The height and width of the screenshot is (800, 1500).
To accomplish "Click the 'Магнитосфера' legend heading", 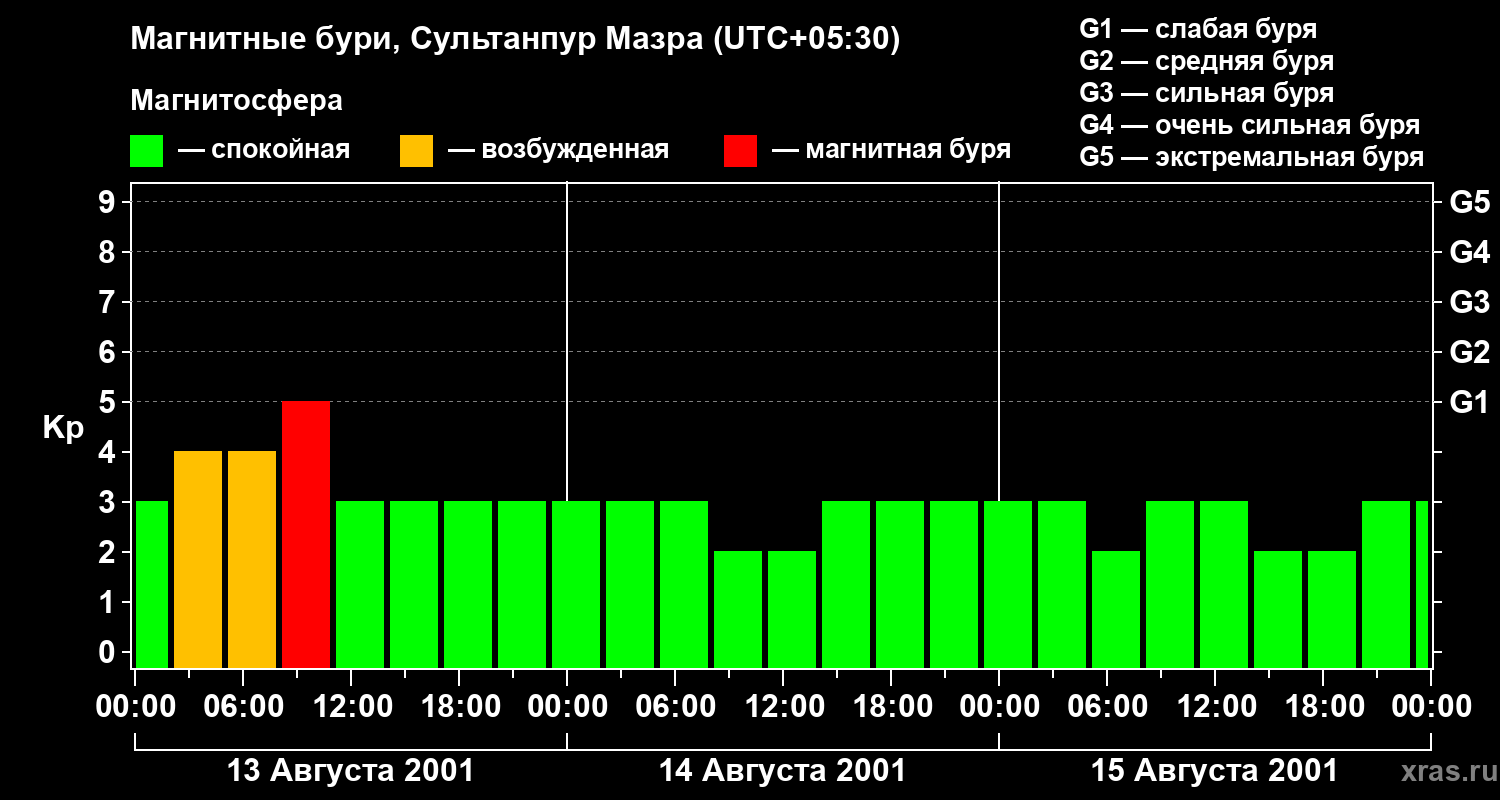I will point(237,101).
